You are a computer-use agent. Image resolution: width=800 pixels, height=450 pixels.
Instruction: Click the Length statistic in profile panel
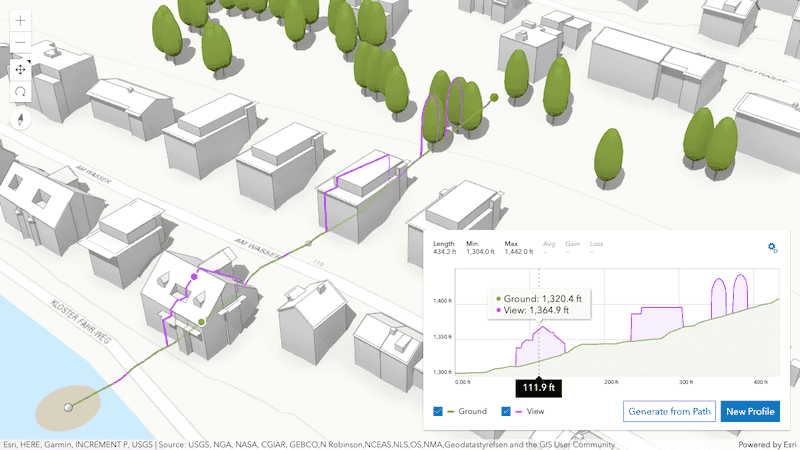coord(443,250)
